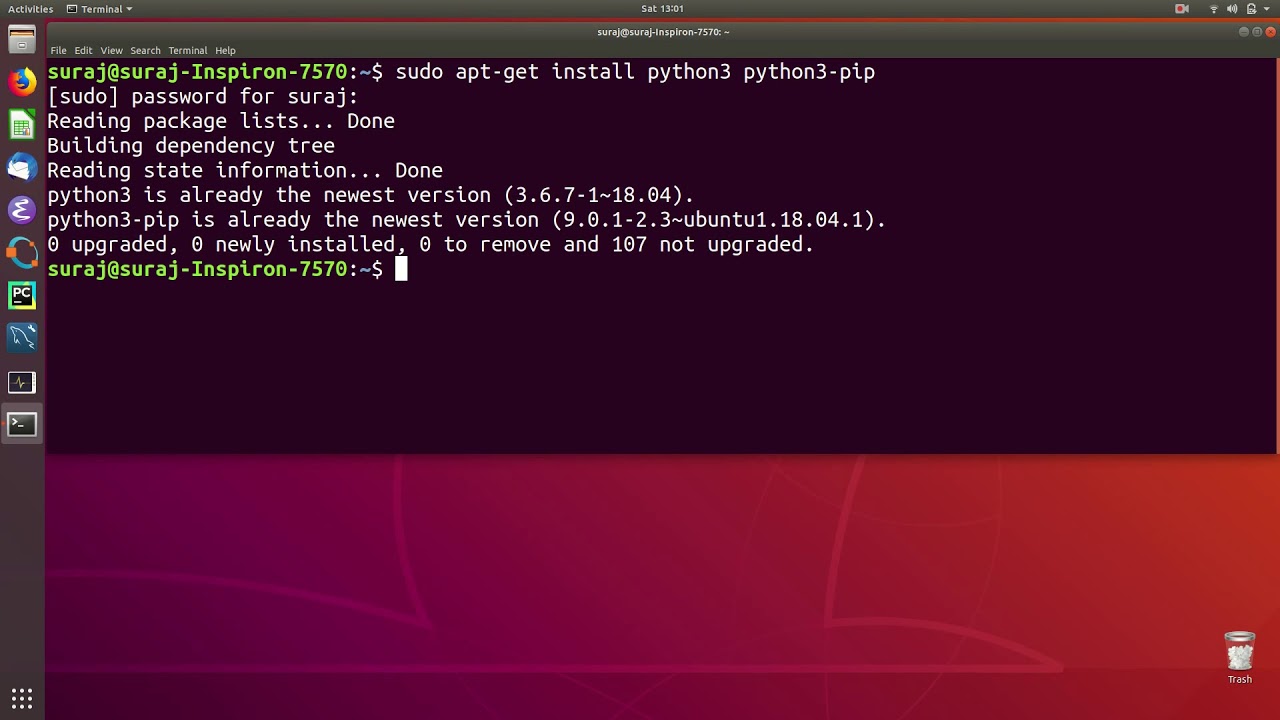Open the volume indicator

coord(1232,9)
